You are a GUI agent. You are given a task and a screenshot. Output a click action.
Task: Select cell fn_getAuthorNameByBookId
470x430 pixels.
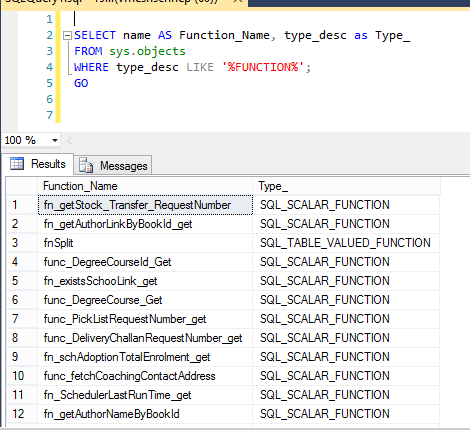[145, 414]
